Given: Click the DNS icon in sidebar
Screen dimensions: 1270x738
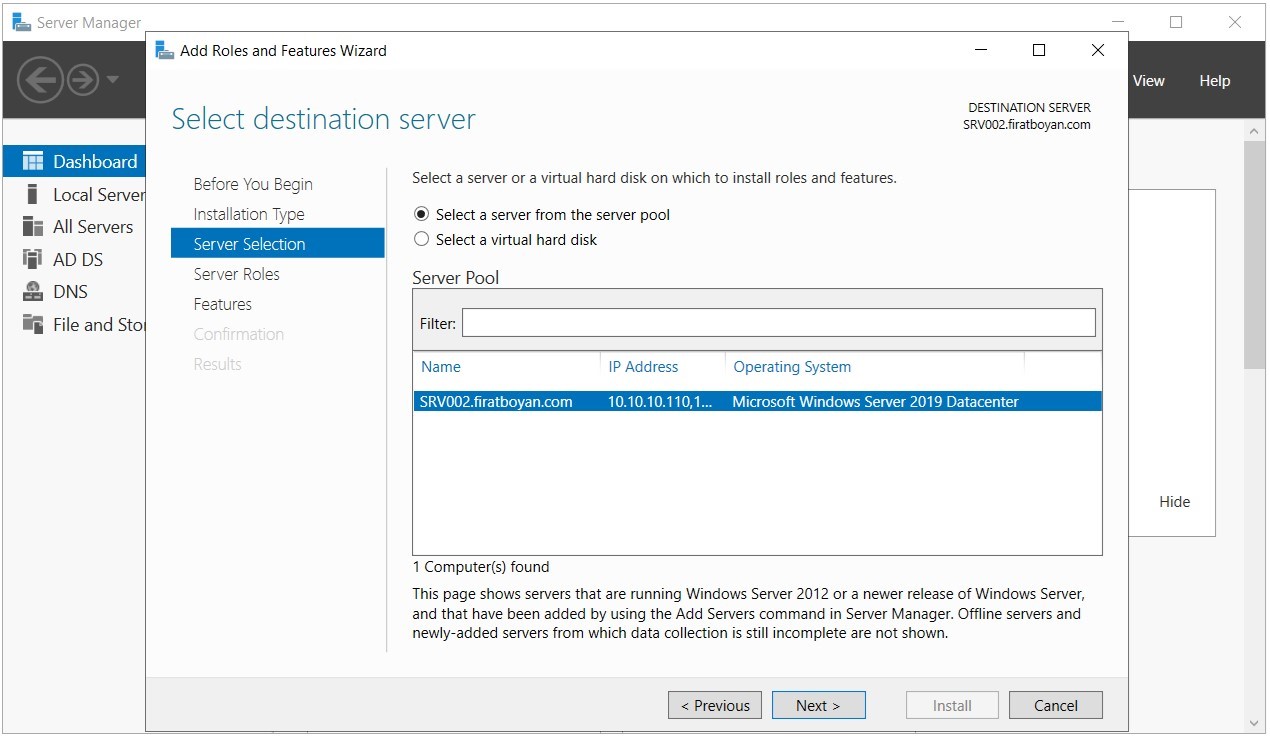Looking at the screenshot, I should coord(33,292).
